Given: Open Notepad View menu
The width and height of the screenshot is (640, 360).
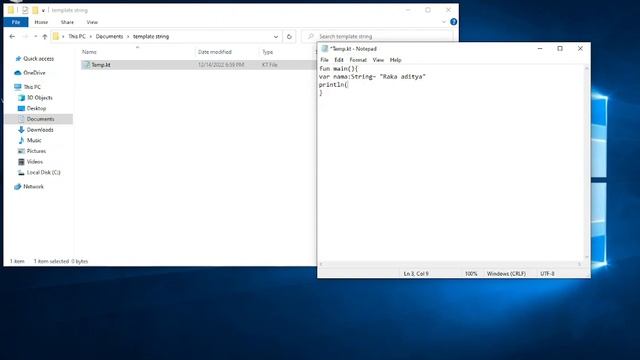Looking at the screenshot, I should coord(378,60).
